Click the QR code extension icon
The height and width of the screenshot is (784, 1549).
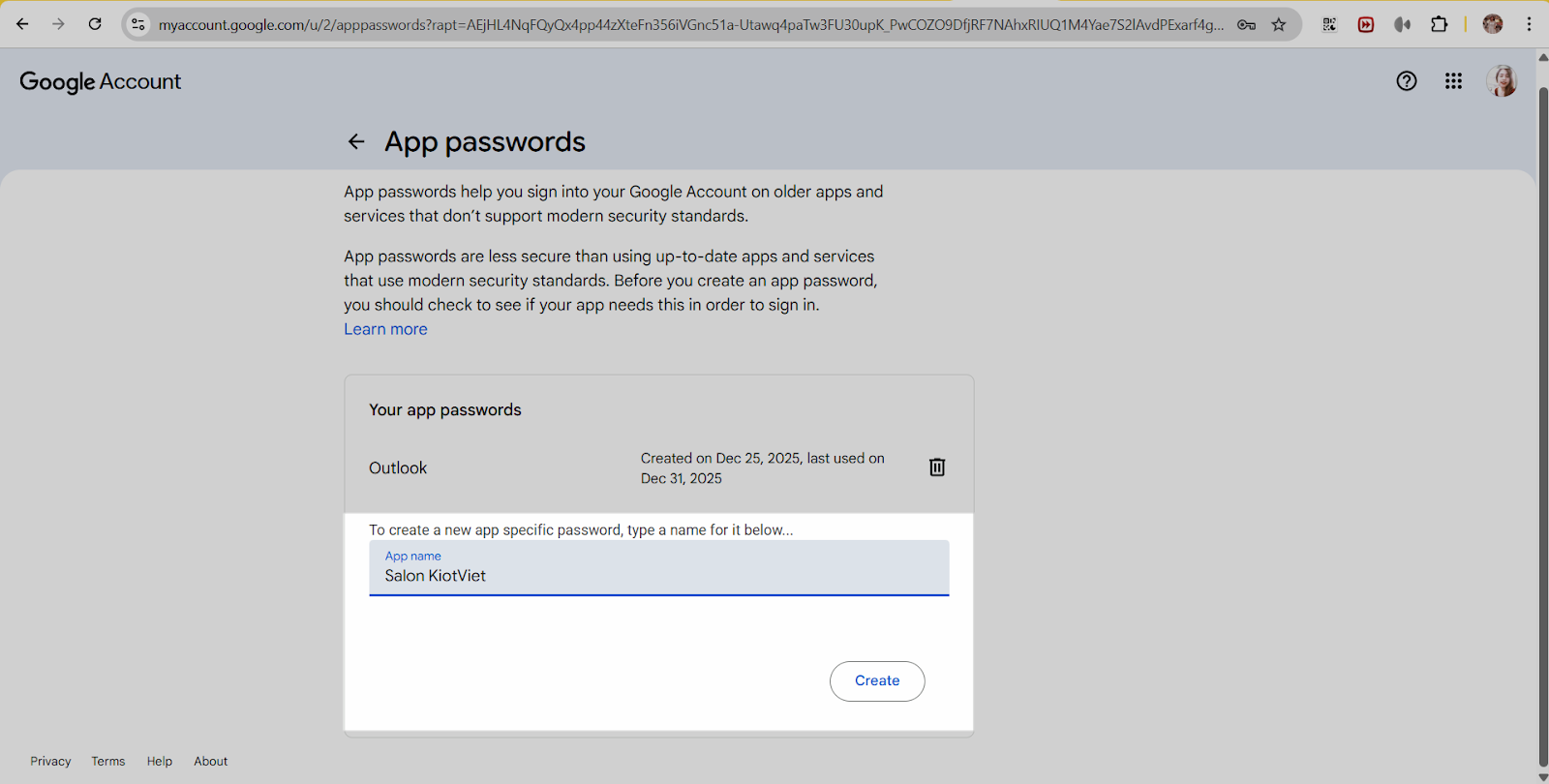[1329, 24]
